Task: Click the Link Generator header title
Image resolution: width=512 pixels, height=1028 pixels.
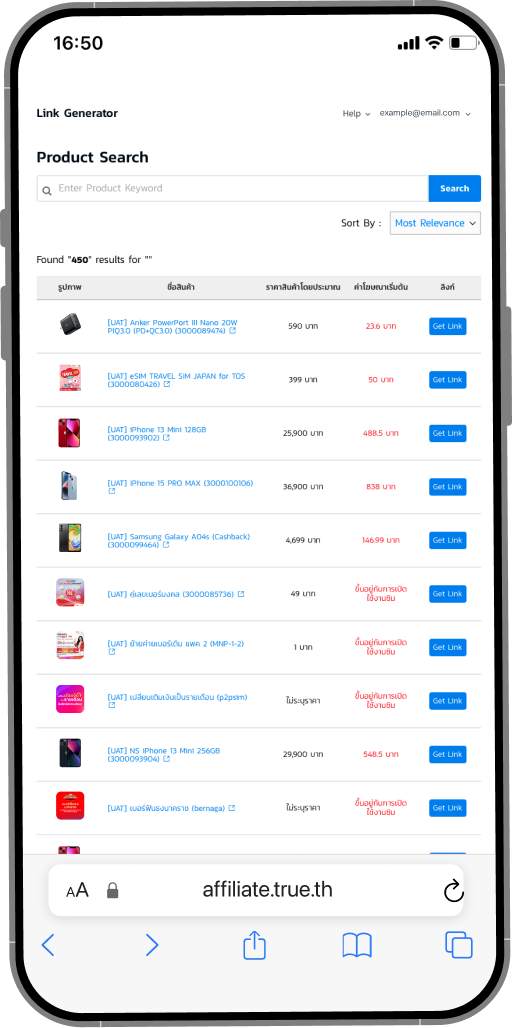Action: pos(77,113)
